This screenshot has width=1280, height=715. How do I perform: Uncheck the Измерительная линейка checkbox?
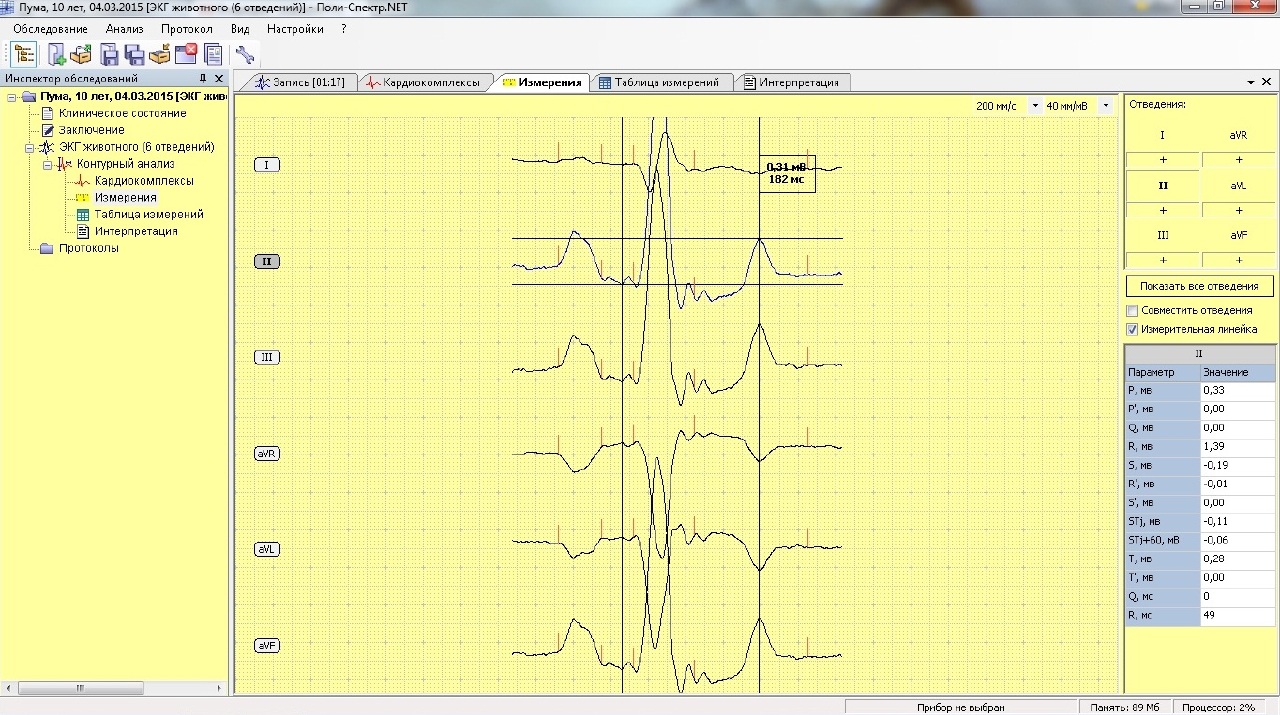pyautogui.click(x=1132, y=329)
